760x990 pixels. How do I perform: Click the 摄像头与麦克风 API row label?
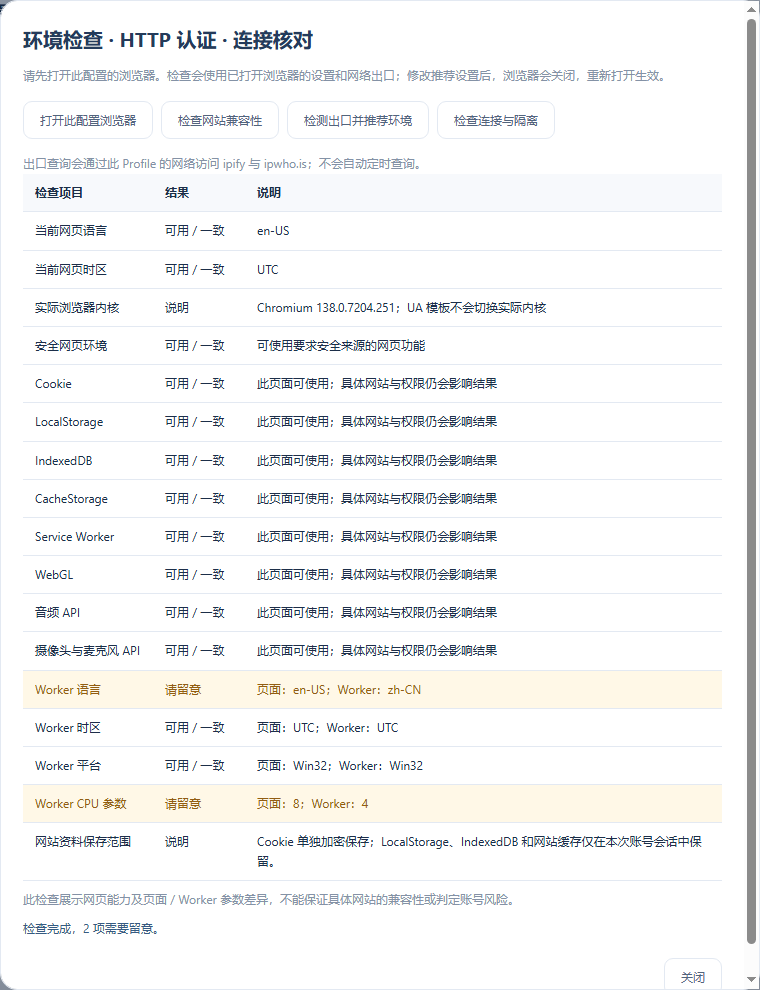point(87,650)
